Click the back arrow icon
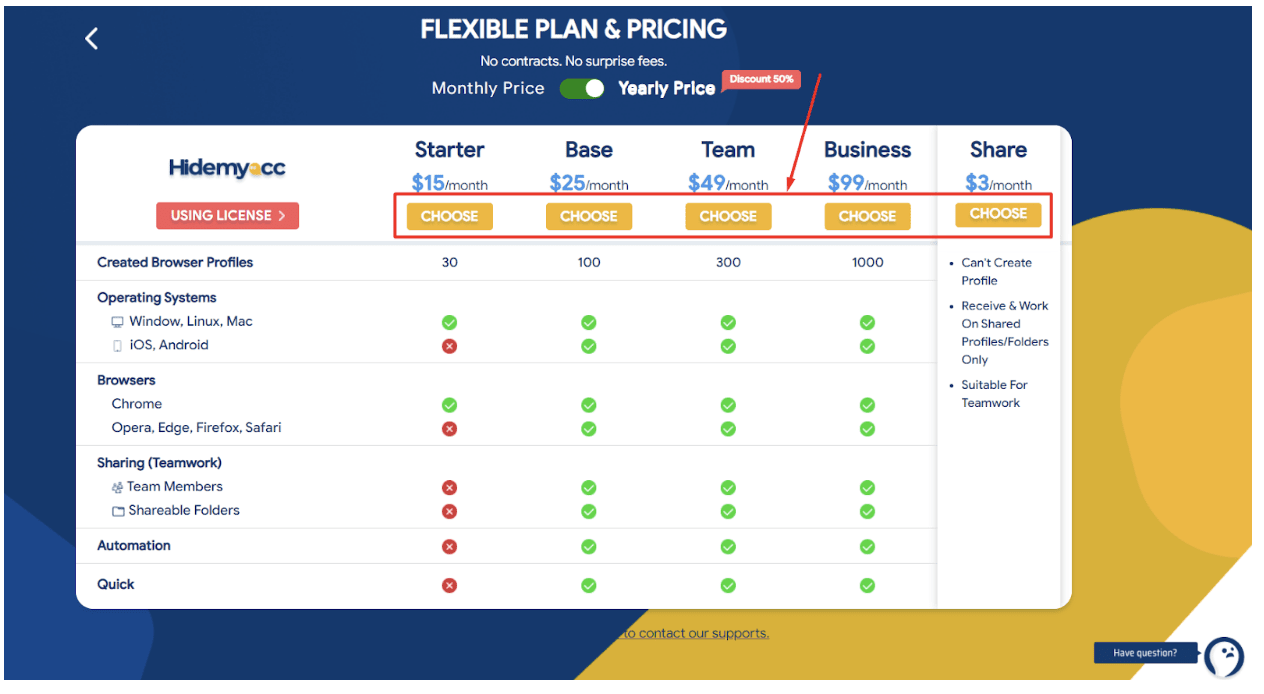The width and height of the screenshot is (1264, 694). point(91,39)
